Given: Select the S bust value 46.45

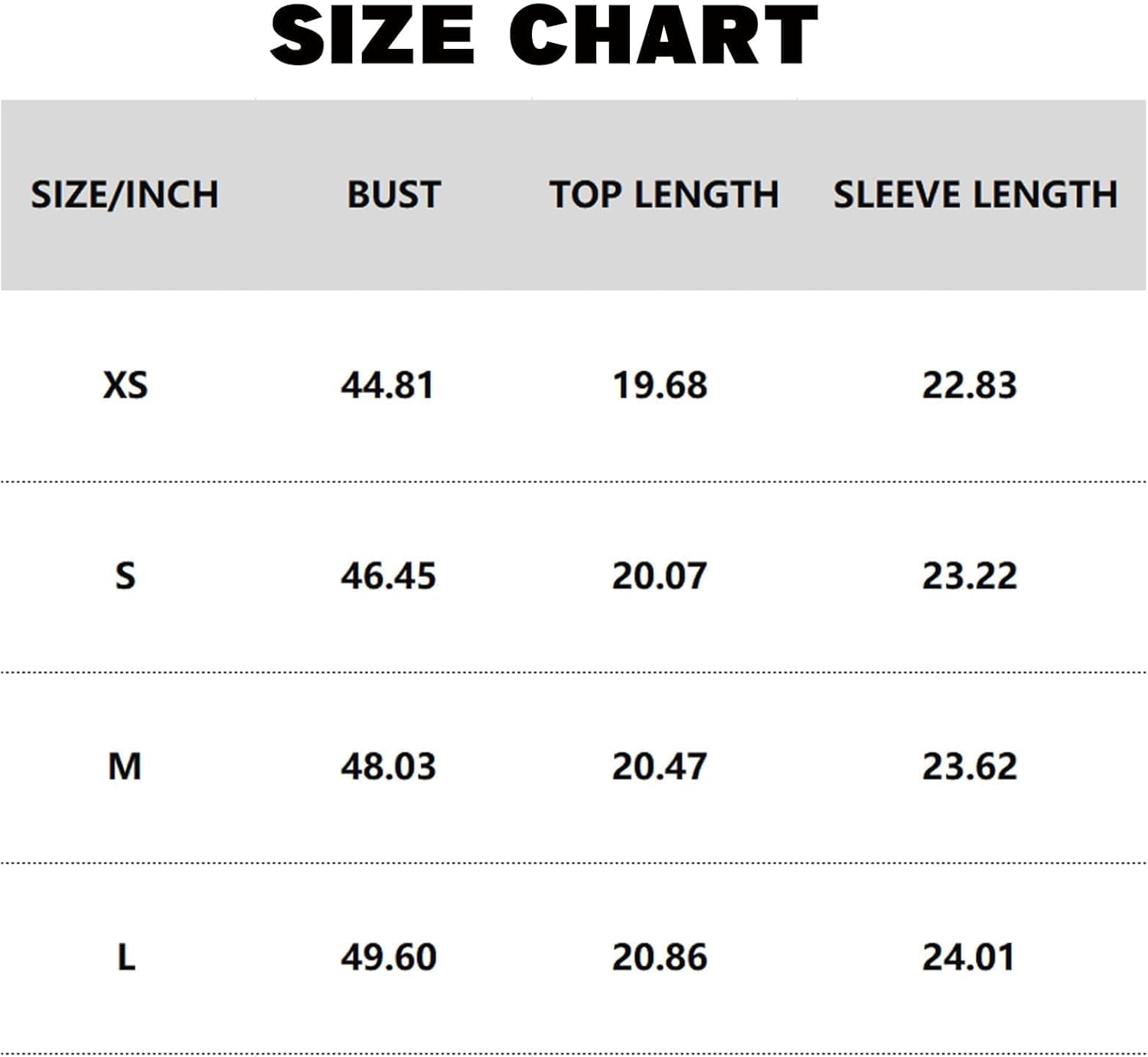Looking at the screenshot, I should click(388, 576).
